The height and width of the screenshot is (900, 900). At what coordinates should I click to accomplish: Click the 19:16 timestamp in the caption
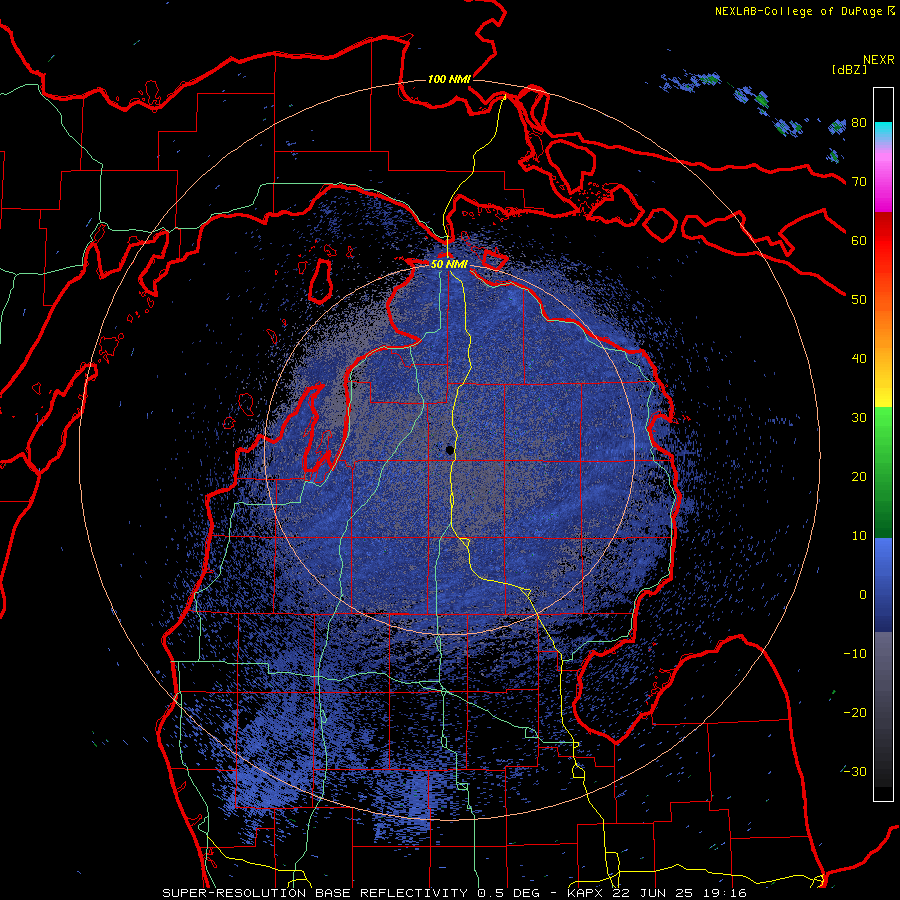pyautogui.click(x=723, y=893)
